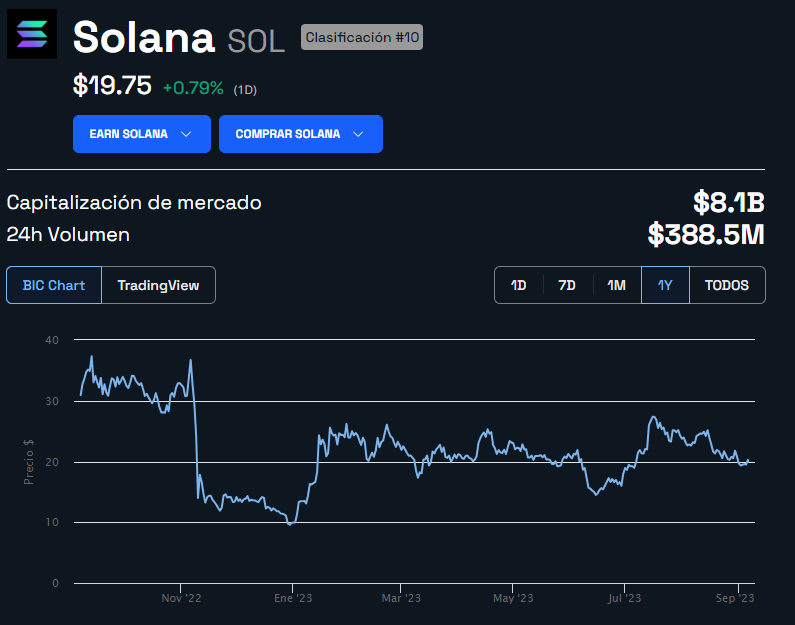The image size is (795, 625).
Task: Click the Solana logo icon
Action: [32, 34]
